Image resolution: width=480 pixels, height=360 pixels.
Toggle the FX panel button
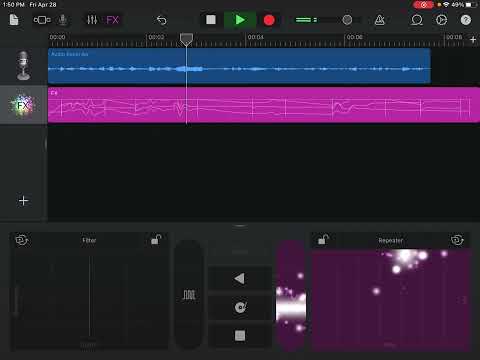click(112, 20)
